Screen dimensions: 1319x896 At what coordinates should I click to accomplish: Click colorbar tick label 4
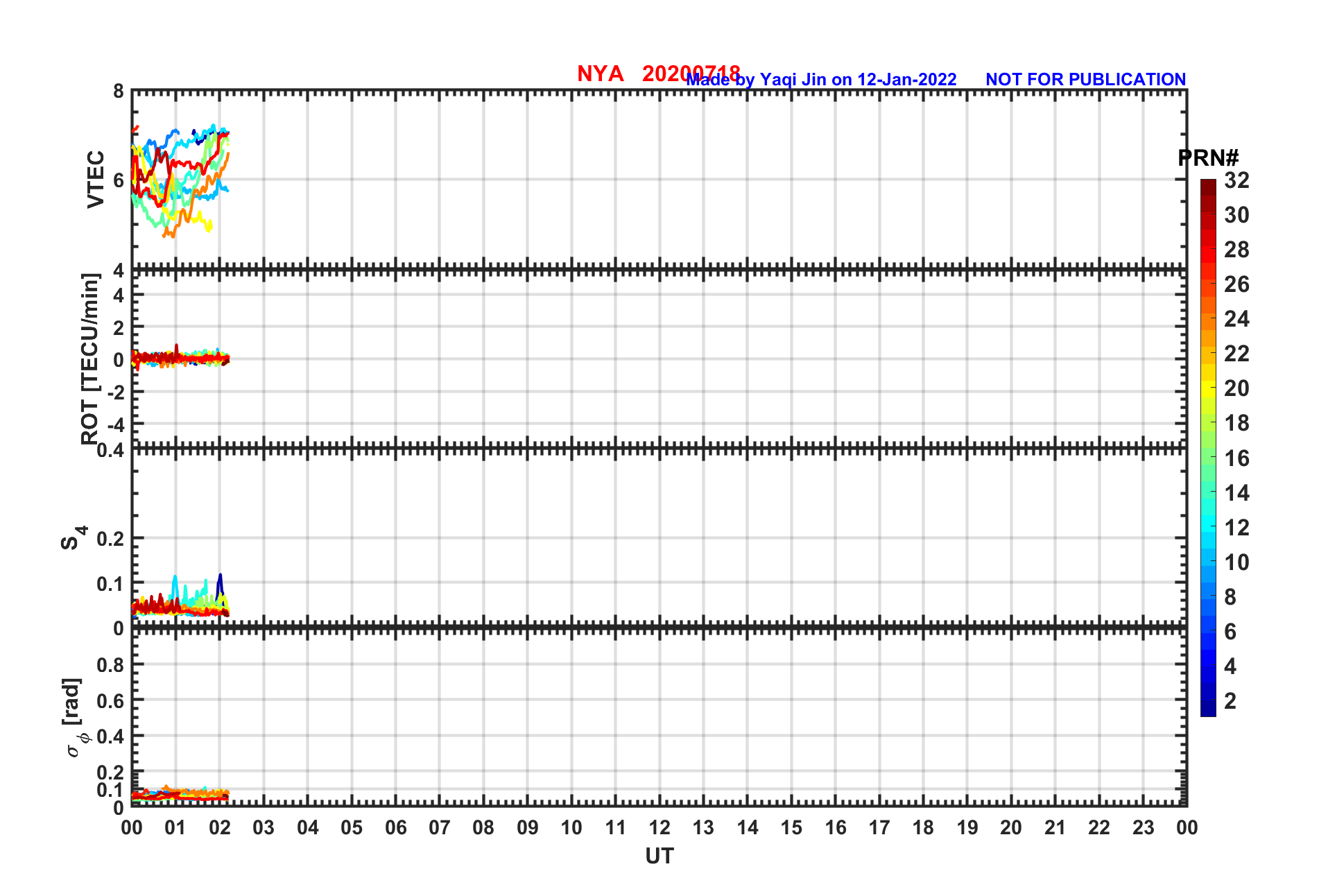(1230, 666)
